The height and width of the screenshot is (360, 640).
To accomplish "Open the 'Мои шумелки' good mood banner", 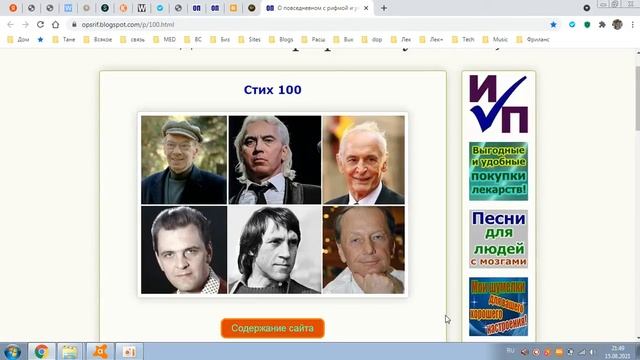I will 498,307.
